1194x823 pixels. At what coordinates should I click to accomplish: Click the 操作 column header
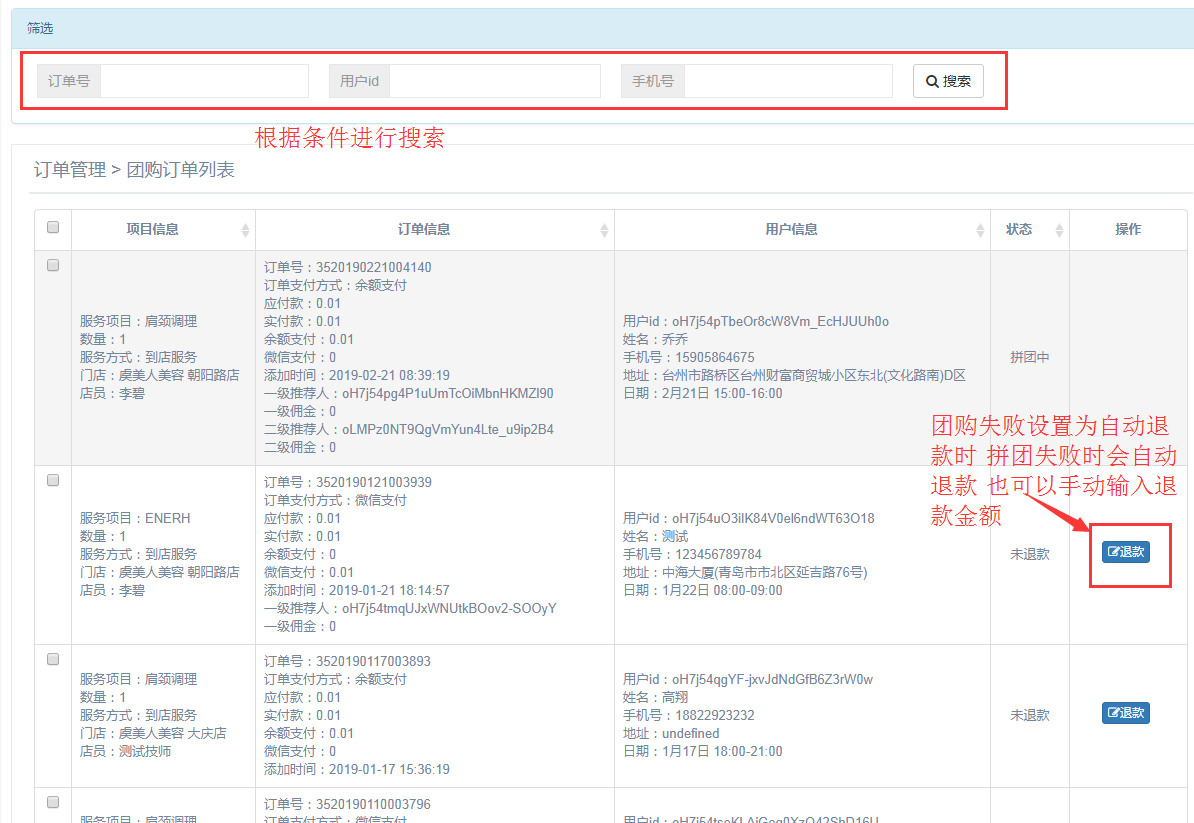click(1128, 230)
